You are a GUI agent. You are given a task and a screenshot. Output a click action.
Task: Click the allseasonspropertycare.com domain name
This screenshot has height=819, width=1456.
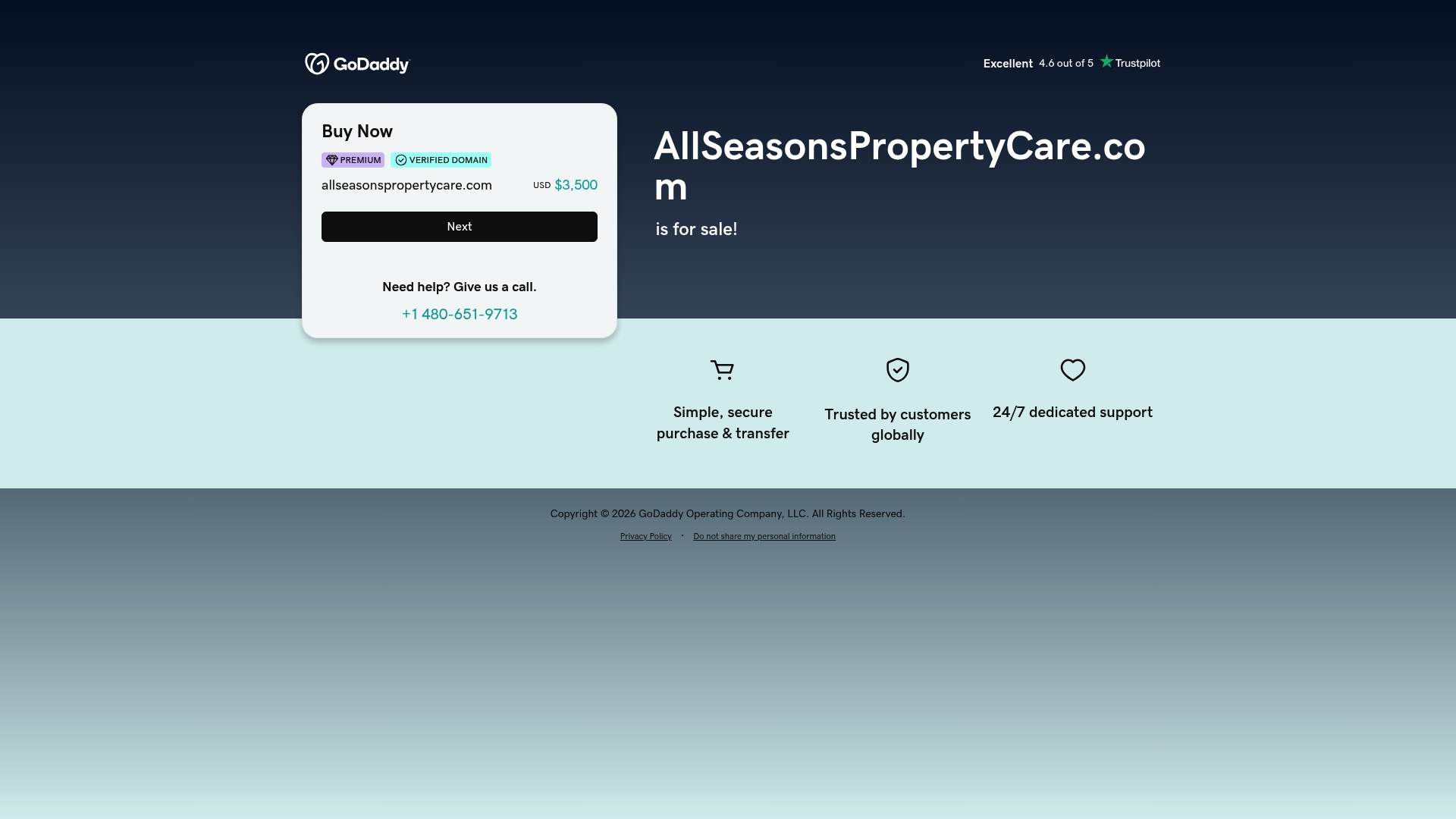[406, 185]
